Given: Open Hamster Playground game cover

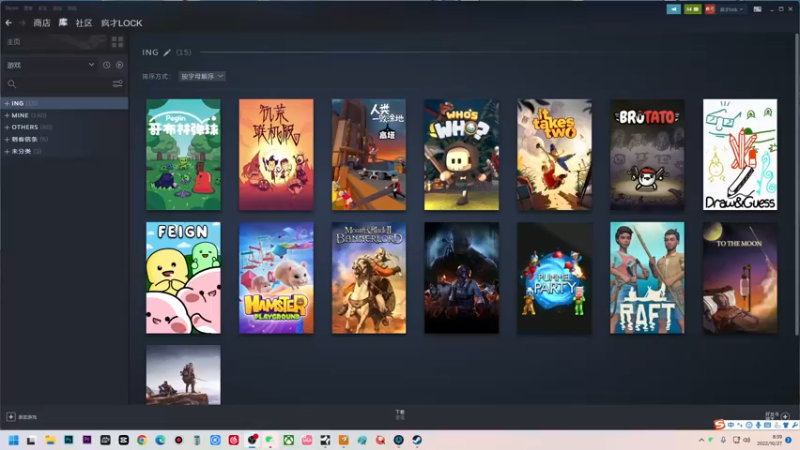Looking at the screenshot, I should (x=276, y=278).
